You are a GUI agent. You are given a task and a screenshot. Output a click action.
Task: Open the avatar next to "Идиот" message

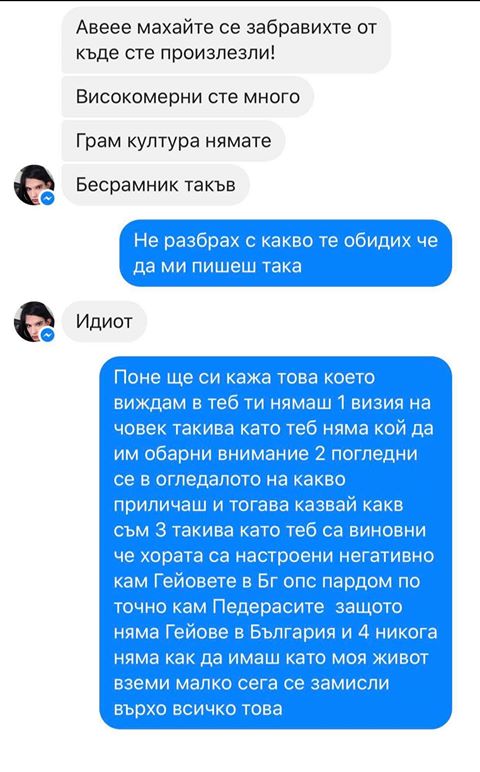(34, 322)
